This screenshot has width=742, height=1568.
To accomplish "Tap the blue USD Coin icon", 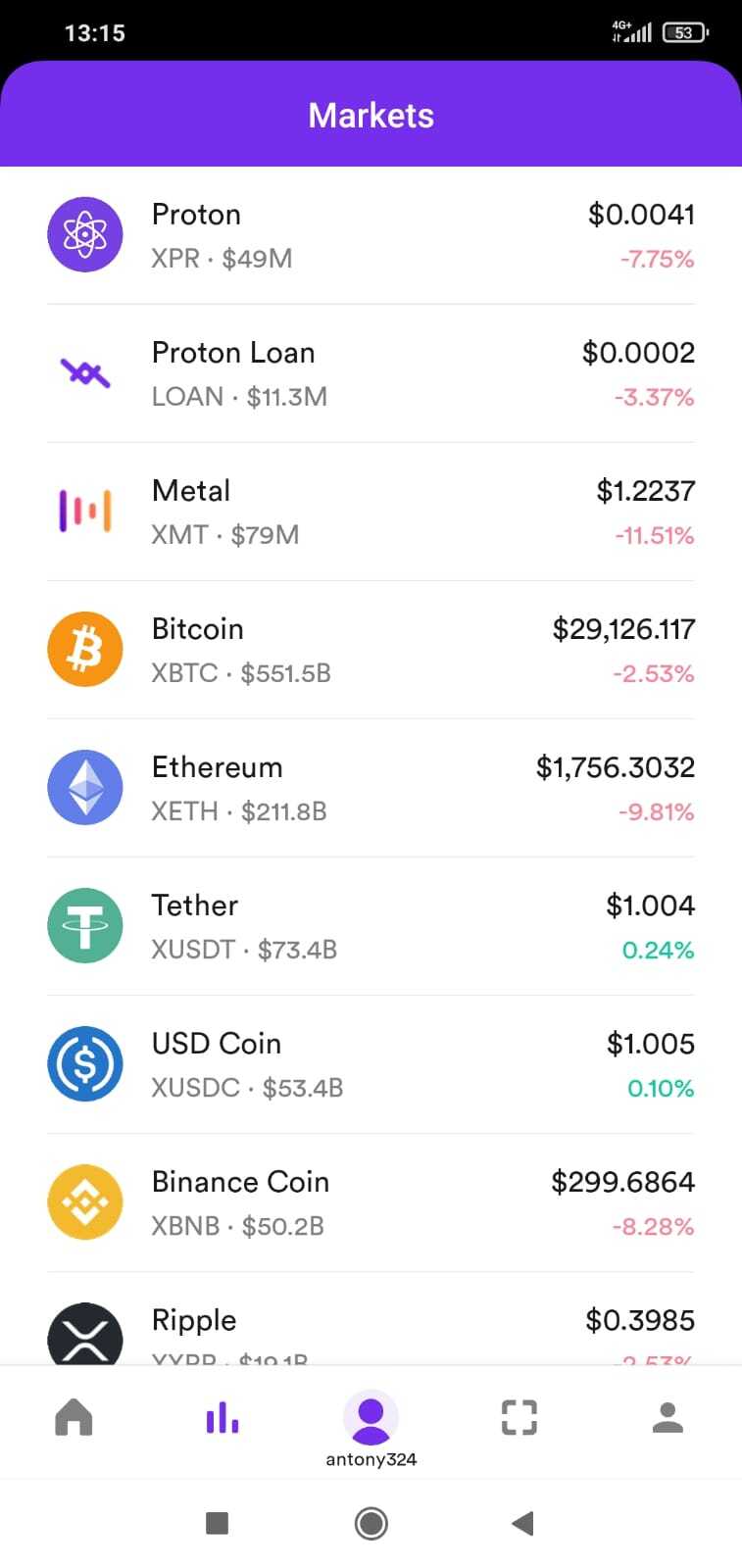I will click(x=85, y=1063).
